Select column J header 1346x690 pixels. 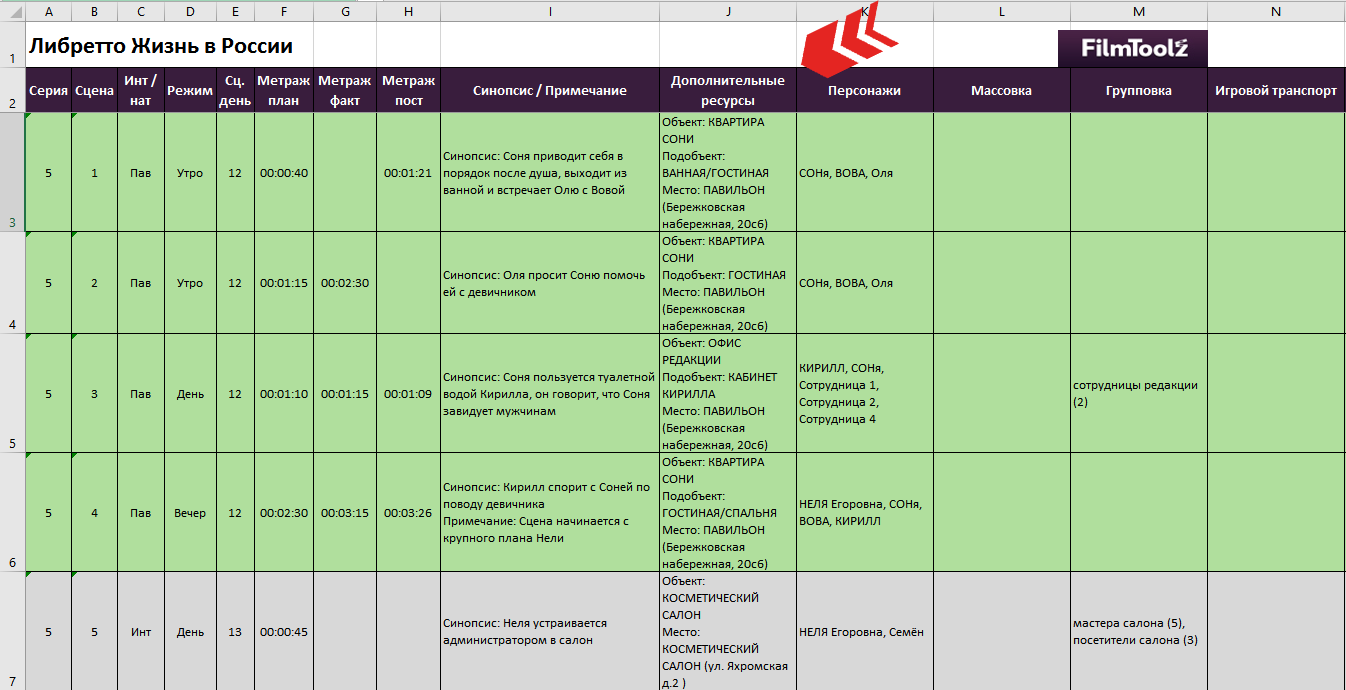coord(728,11)
